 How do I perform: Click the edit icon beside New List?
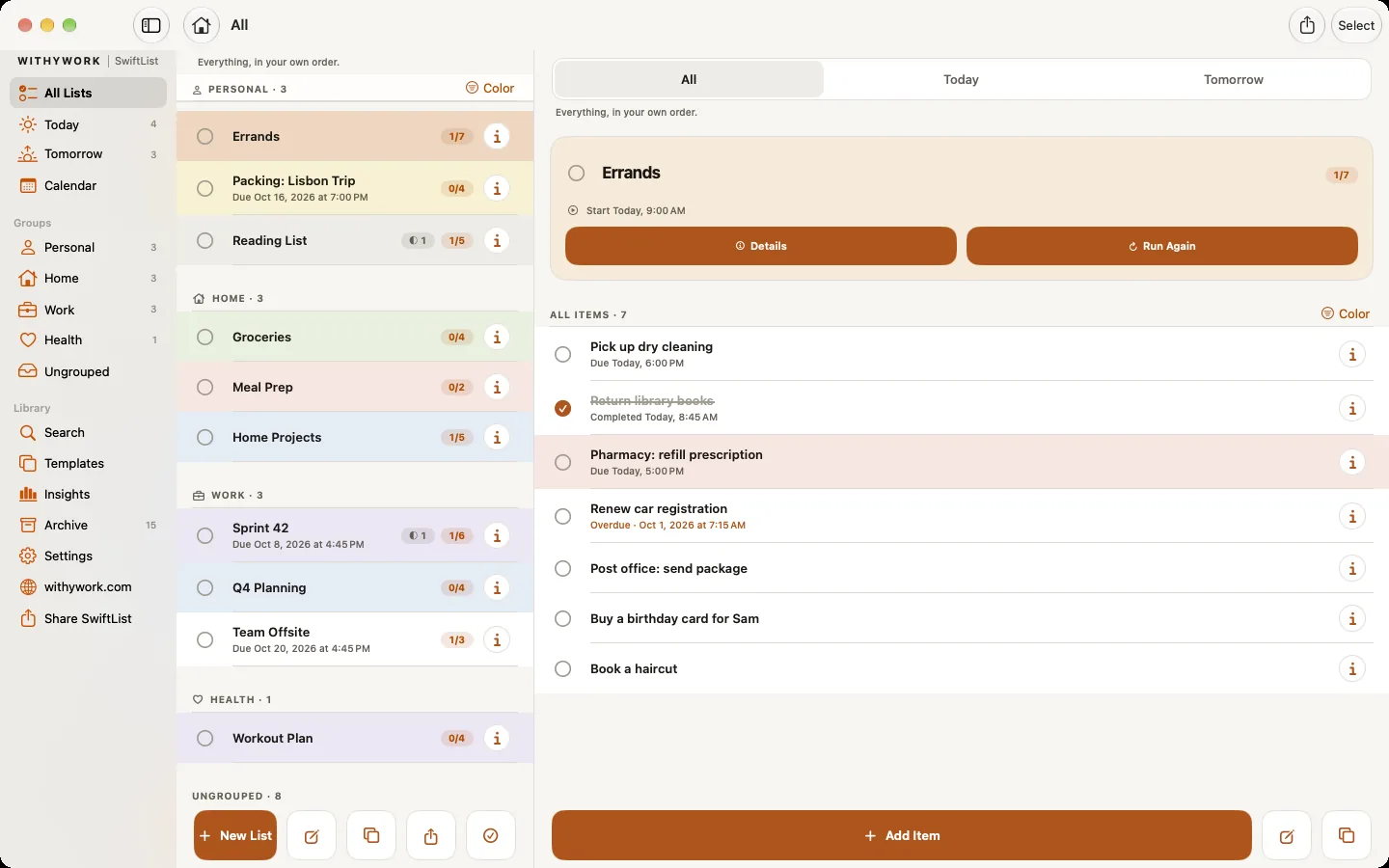[x=312, y=835]
